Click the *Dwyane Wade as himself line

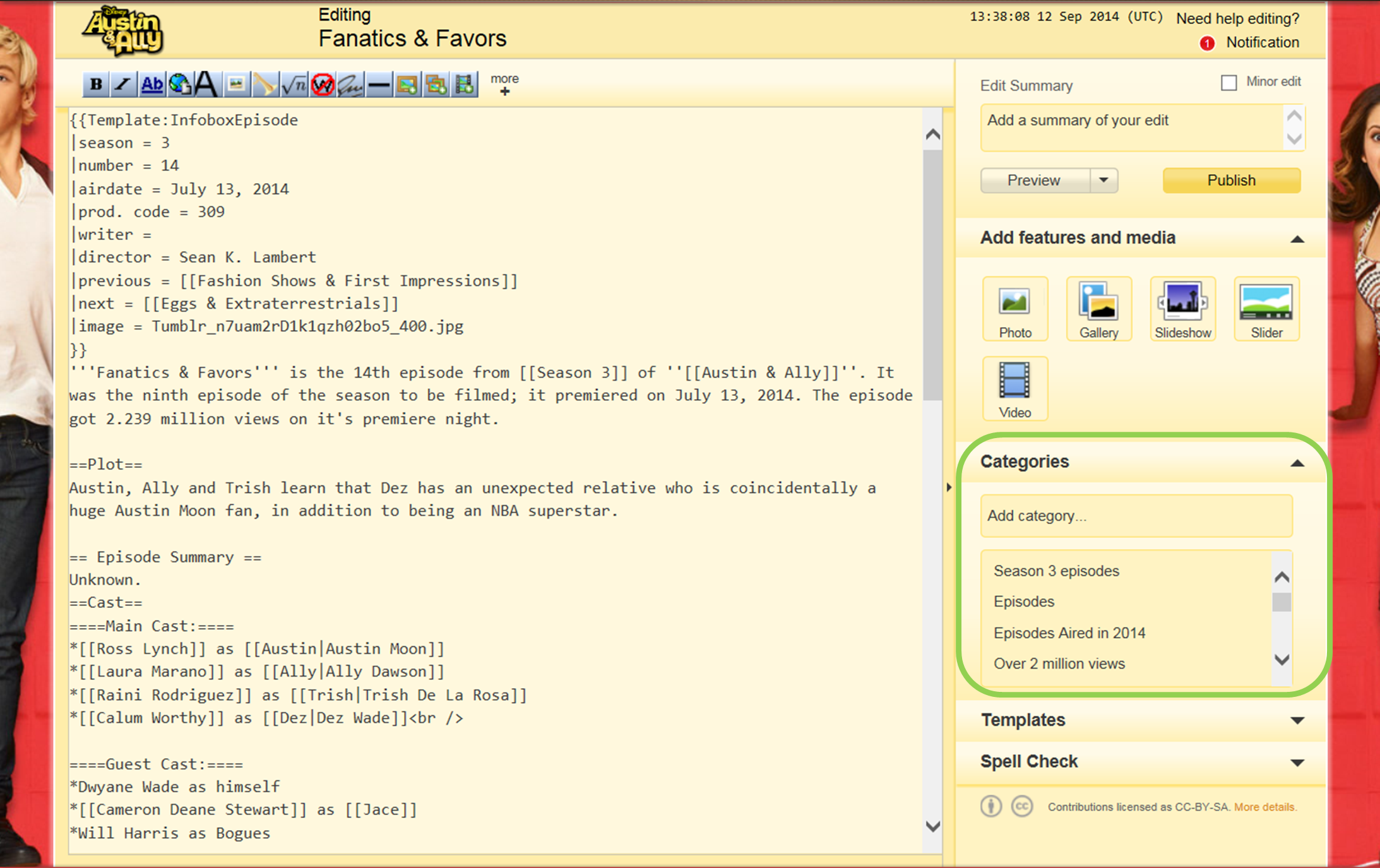(x=174, y=787)
